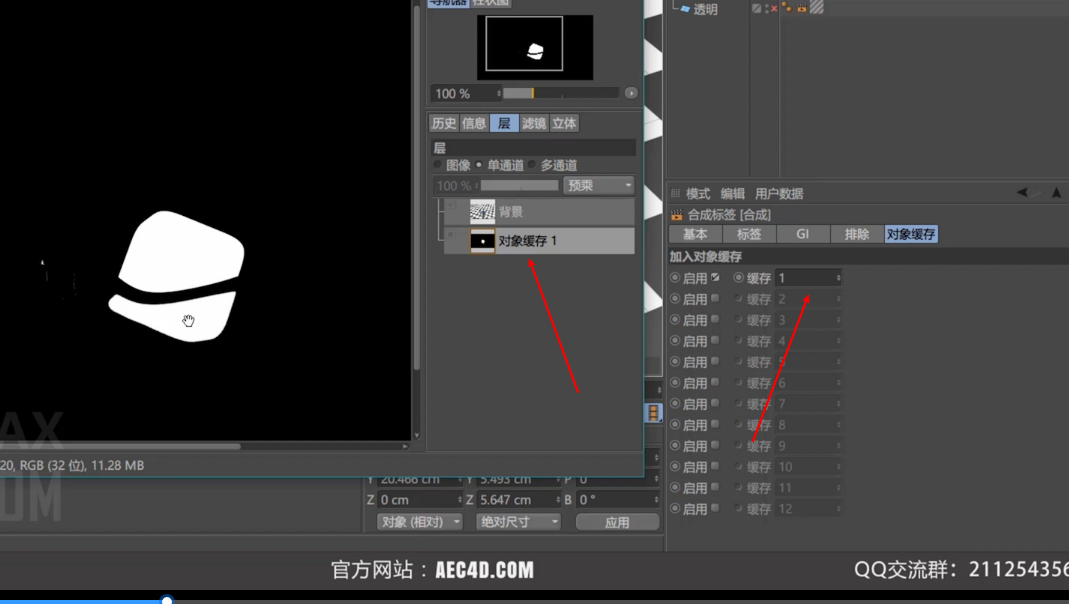Select the 背景 layer thumbnail
1069x604 pixels.
(482, 212)
